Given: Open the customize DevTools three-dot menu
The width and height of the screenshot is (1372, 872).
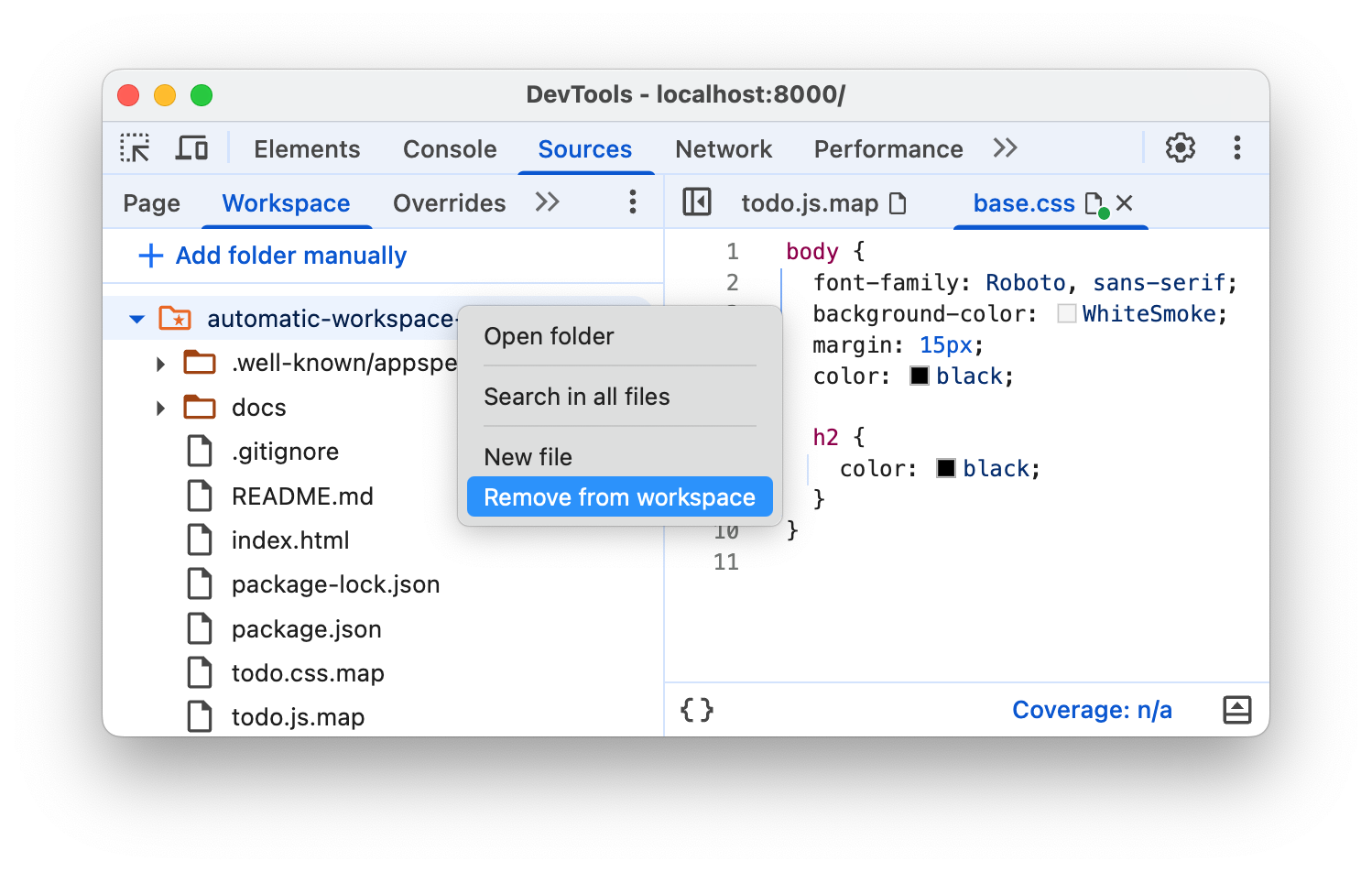Looking at the screenshot, I should click(1236, 147).
